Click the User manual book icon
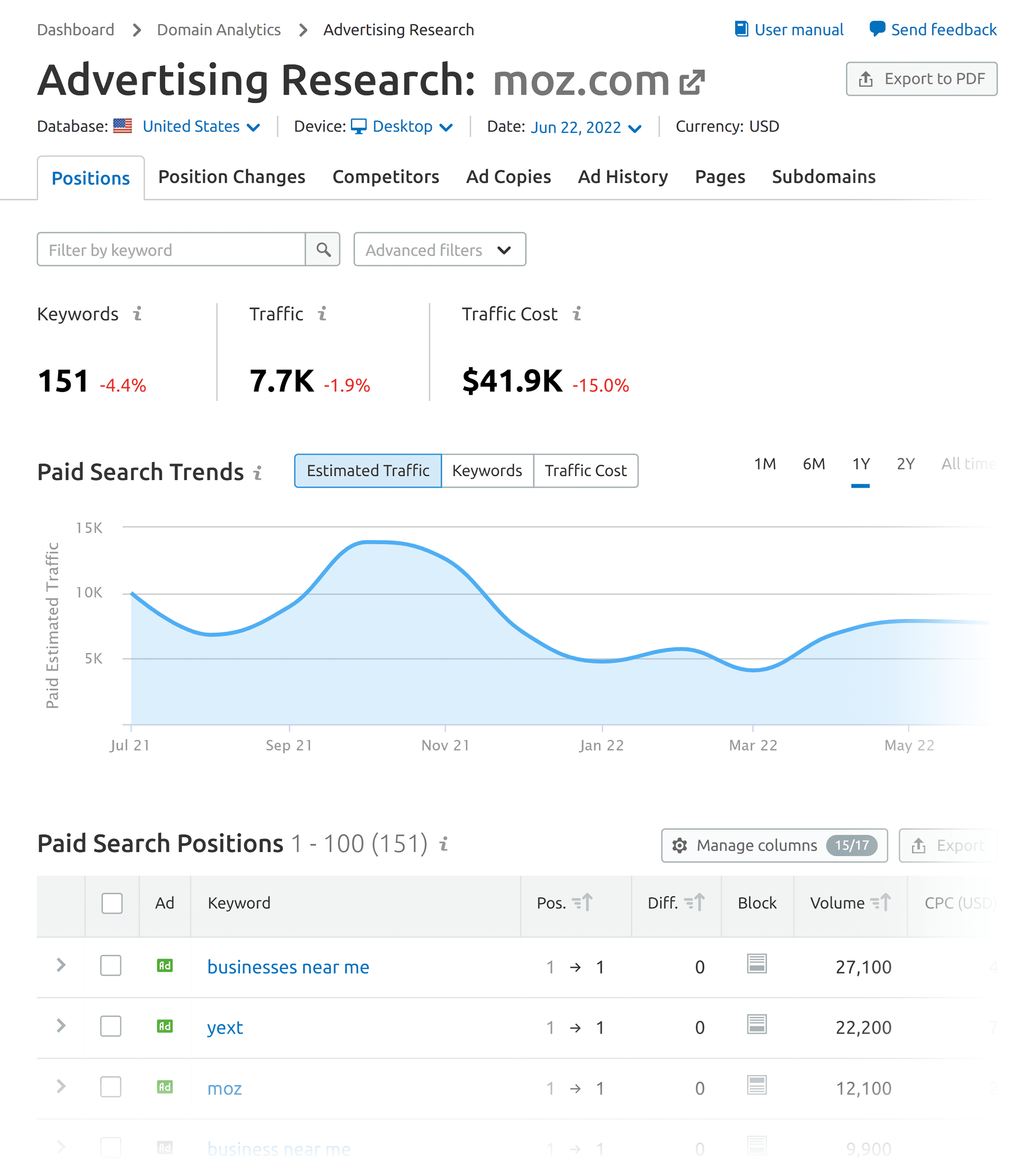 point(741,29)
